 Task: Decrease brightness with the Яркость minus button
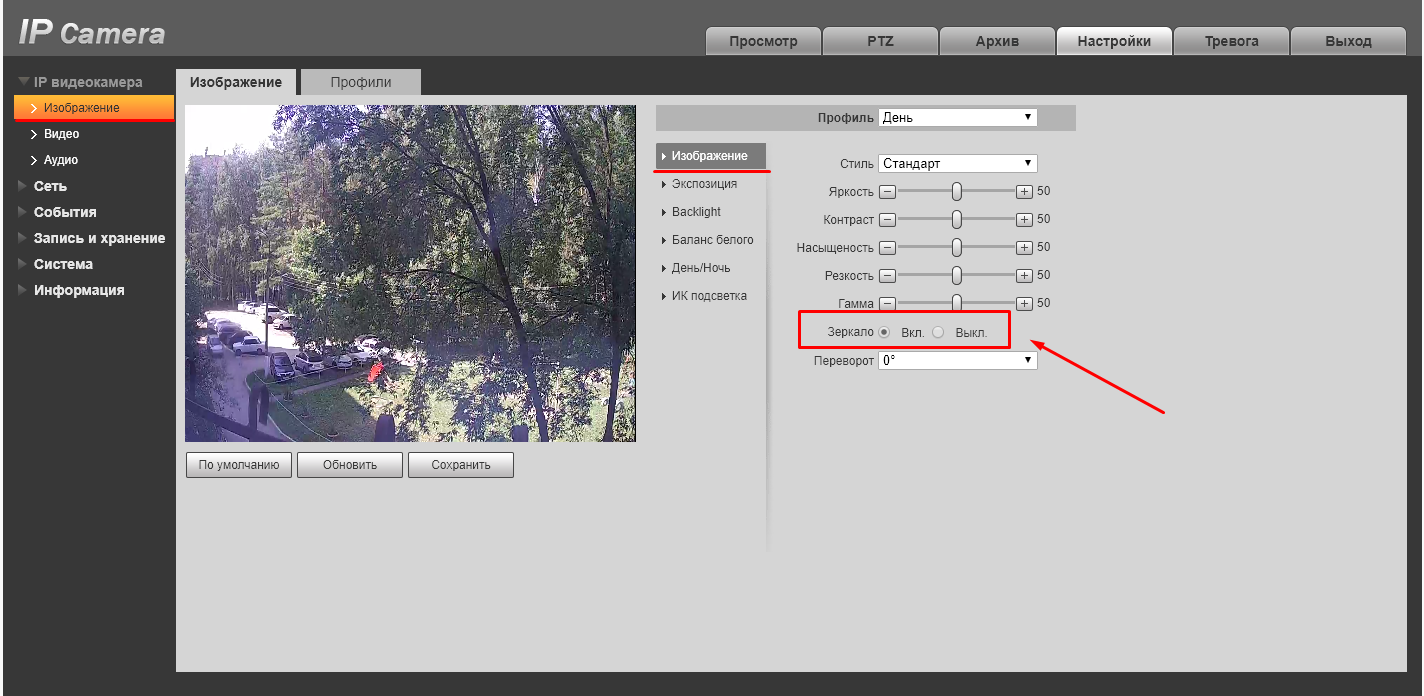[x=886, y=191]
